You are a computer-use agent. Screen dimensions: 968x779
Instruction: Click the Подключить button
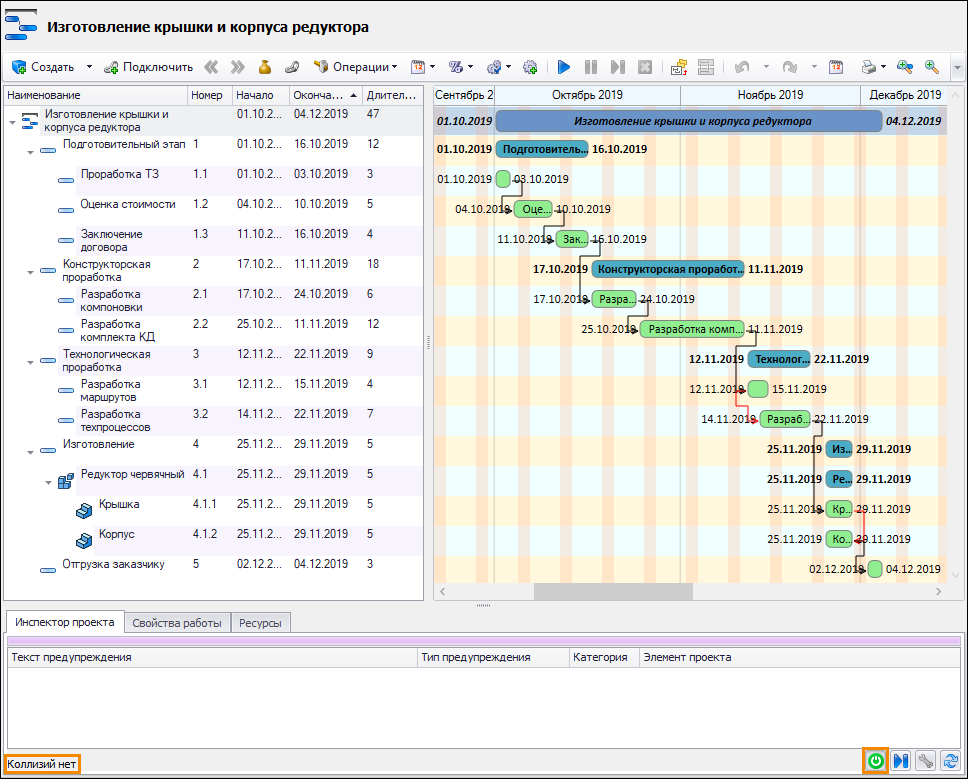[149, 67]
